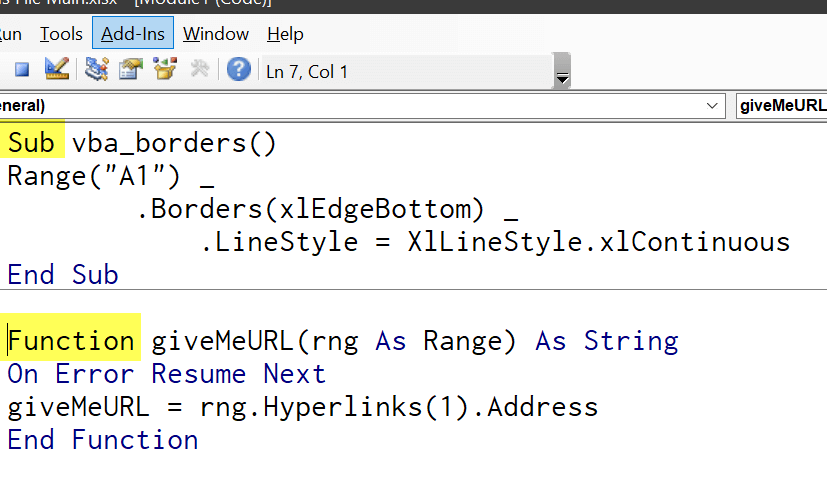
Task: Place cursor on the highlighted Sub keyword
Action: (x=32, y=143)
